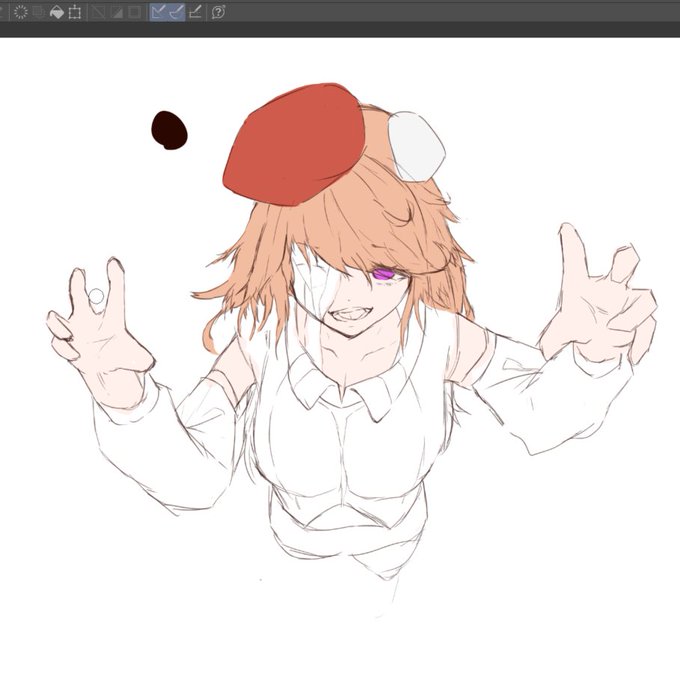Click the red beret on the canvas
The width and height of the screenshot is (680, 680).
coord(295,145)
